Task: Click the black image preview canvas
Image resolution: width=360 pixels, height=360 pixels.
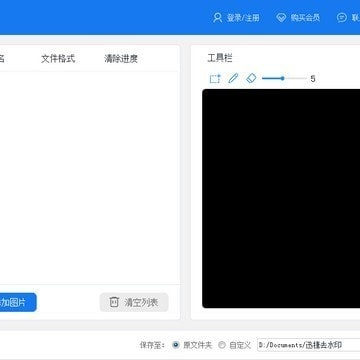Action: pyautogui.click(x=281, y=198)
